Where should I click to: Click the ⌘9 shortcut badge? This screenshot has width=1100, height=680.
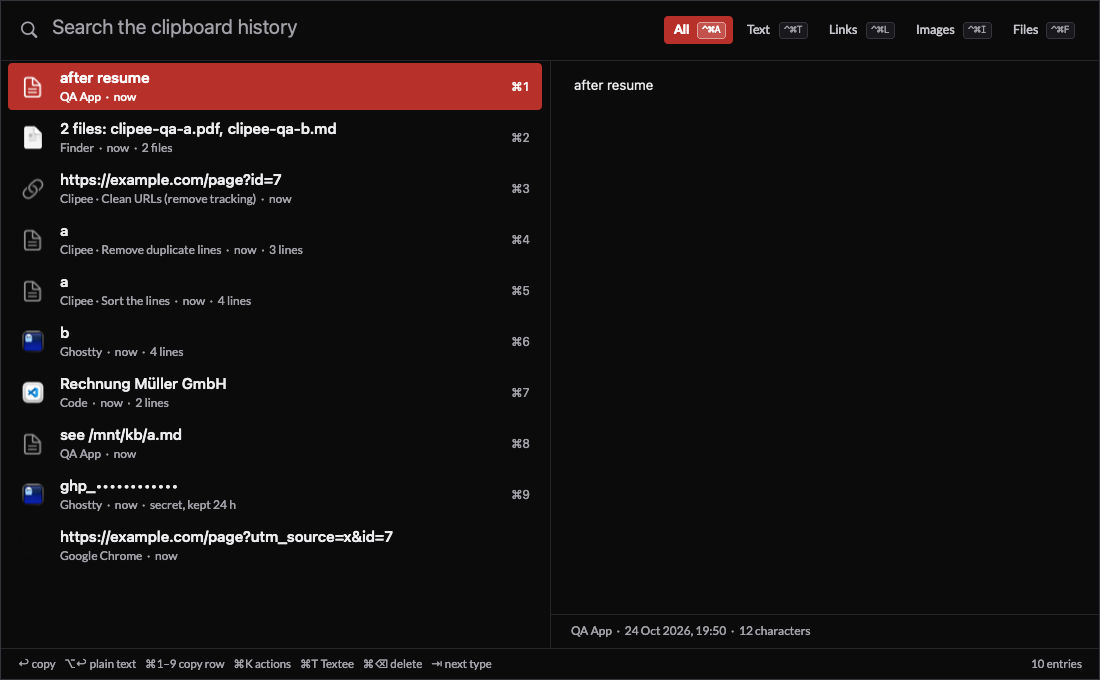click(x=520, y=495)
